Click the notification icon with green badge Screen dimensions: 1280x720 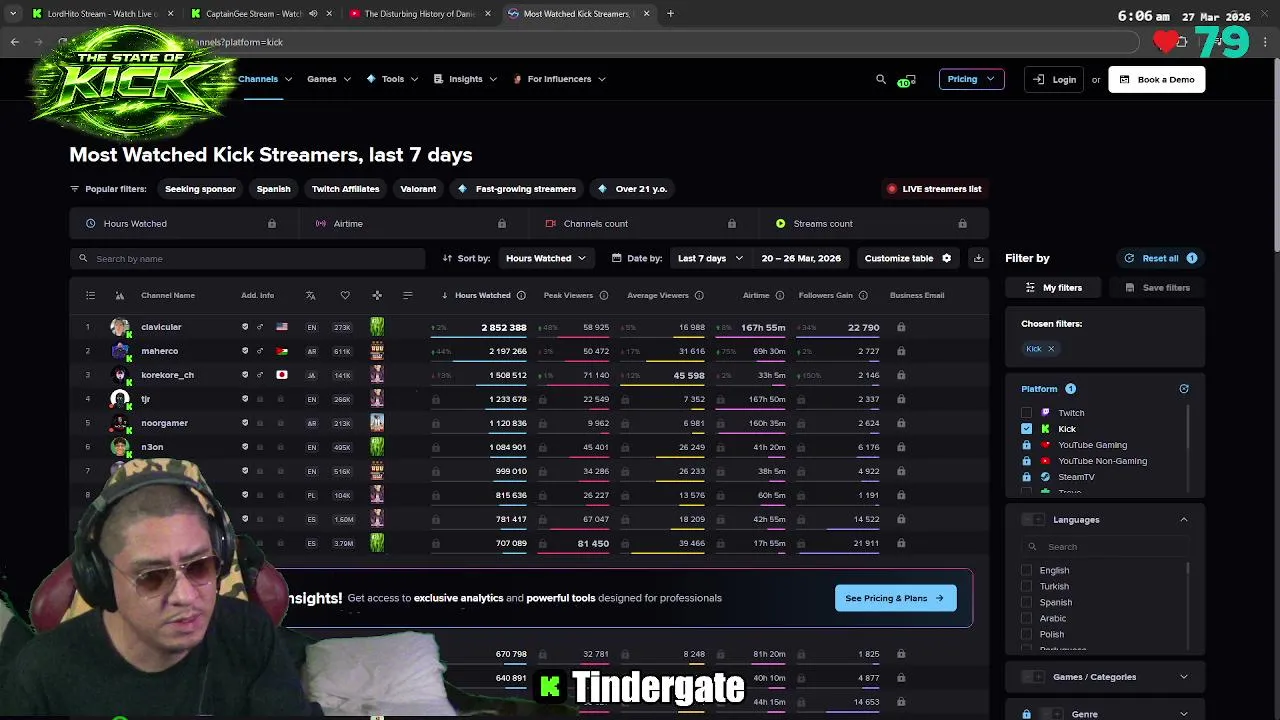tap(907, 80)
